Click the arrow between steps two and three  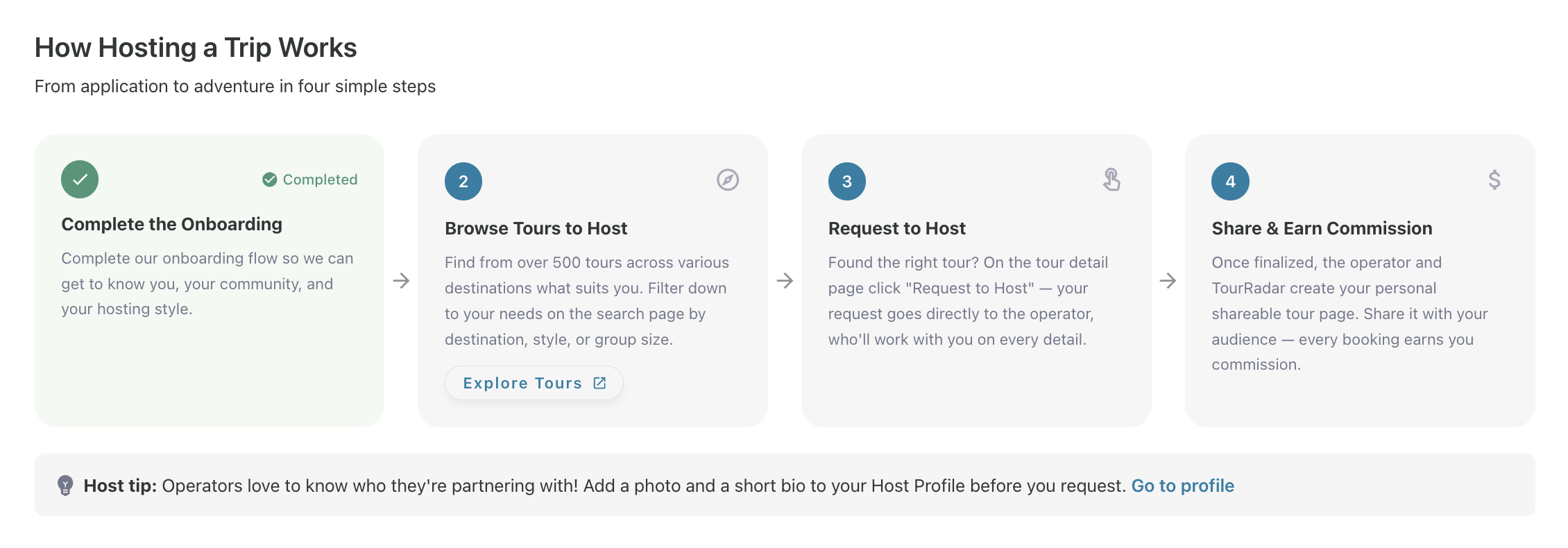point(785,281)
